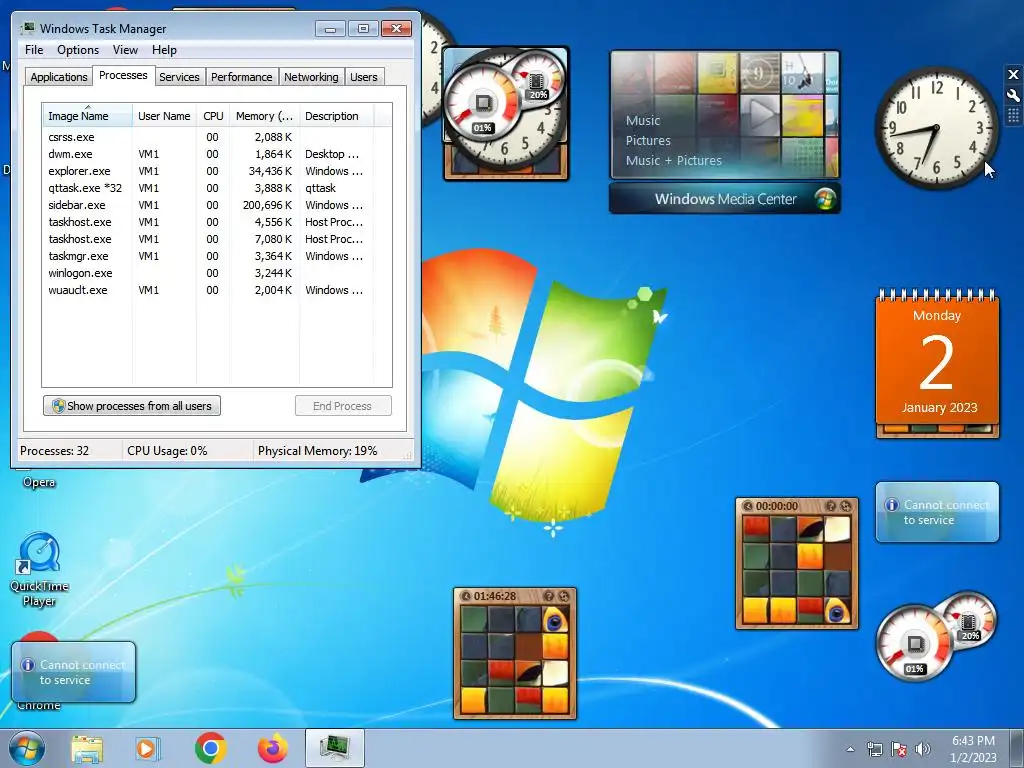Shuffle the 01:46:28 picture puzzle
1024x768 pixels.
(x=564, y=596)
